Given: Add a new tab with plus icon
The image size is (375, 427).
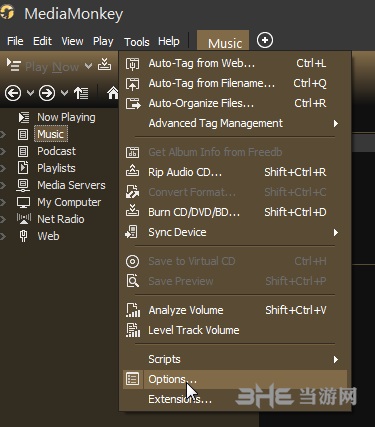Looking at the screenshot, I should [x=265, y=40].
